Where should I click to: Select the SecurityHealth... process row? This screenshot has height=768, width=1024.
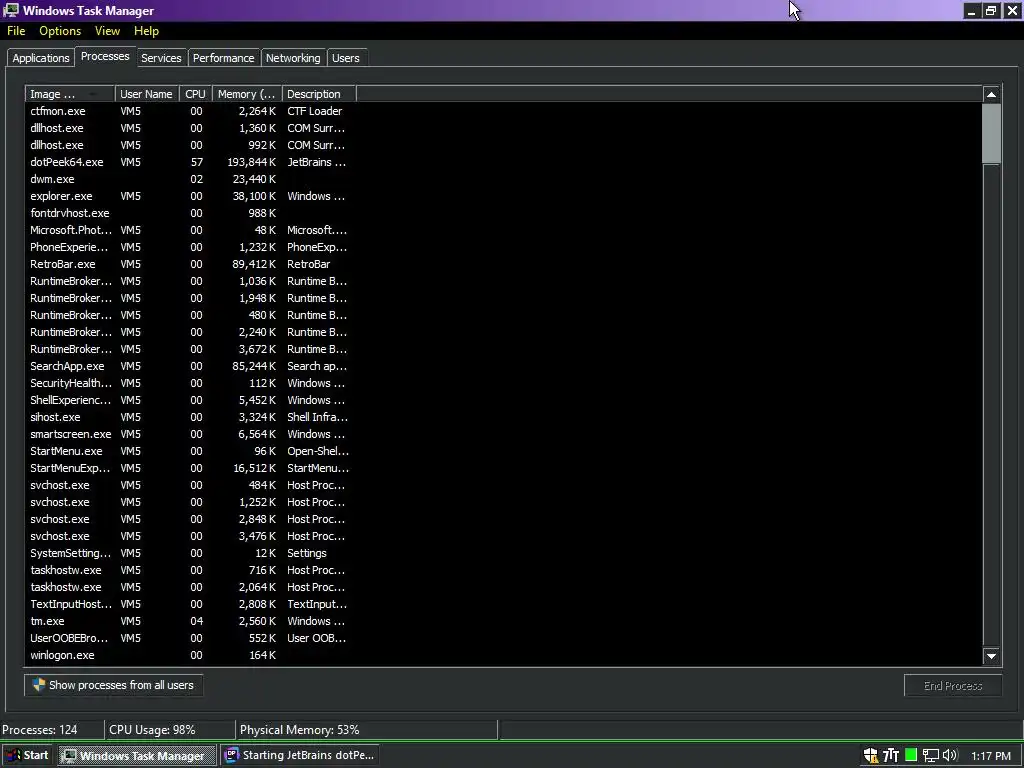(189, 383)
